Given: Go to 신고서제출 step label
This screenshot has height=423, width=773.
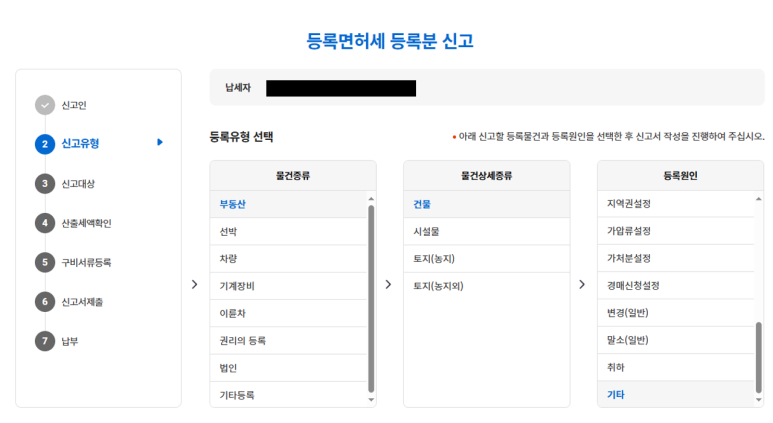Looking at the screenshot, I should (82, 302).
